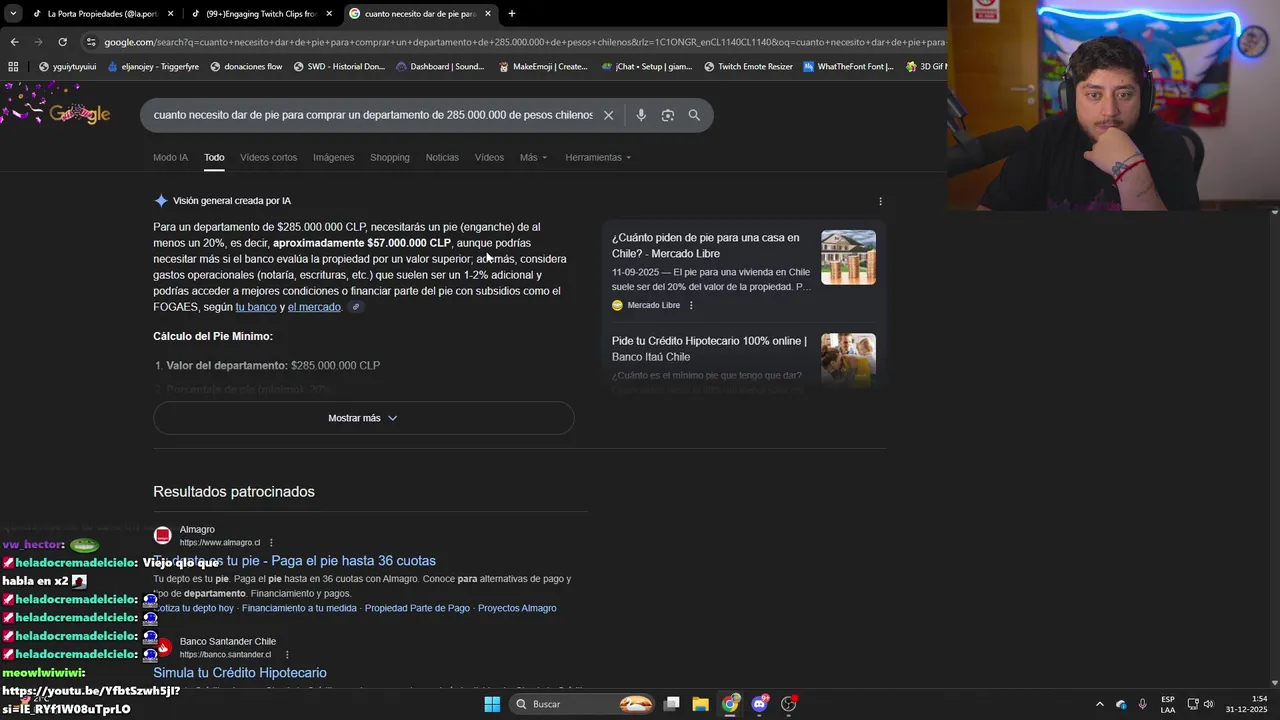Open 'WhatTheFont Font' bookmark
This screenshot has width=1280, height=720.
[x=848, y=67]
